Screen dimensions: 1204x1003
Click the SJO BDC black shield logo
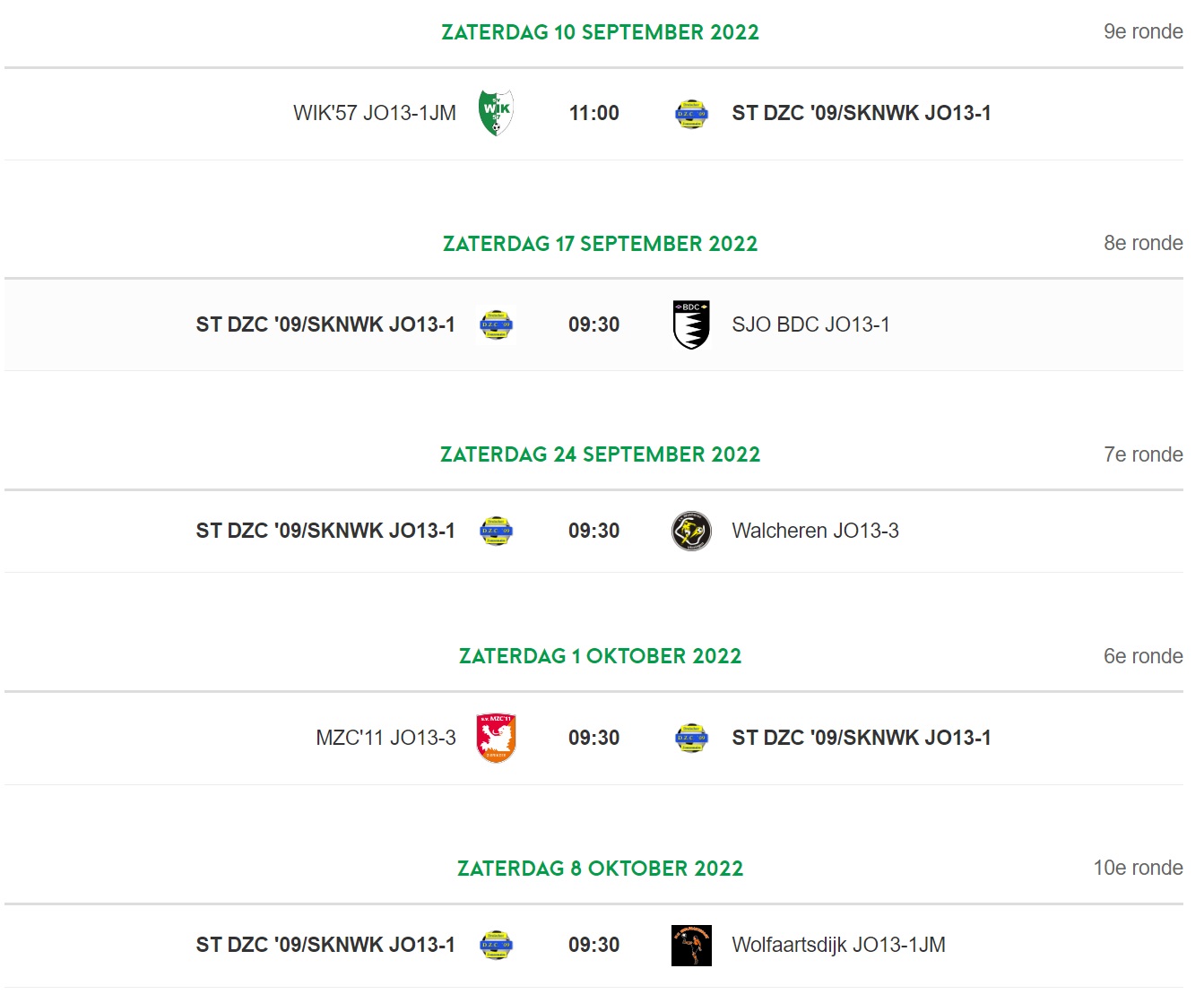pos(691,324)
